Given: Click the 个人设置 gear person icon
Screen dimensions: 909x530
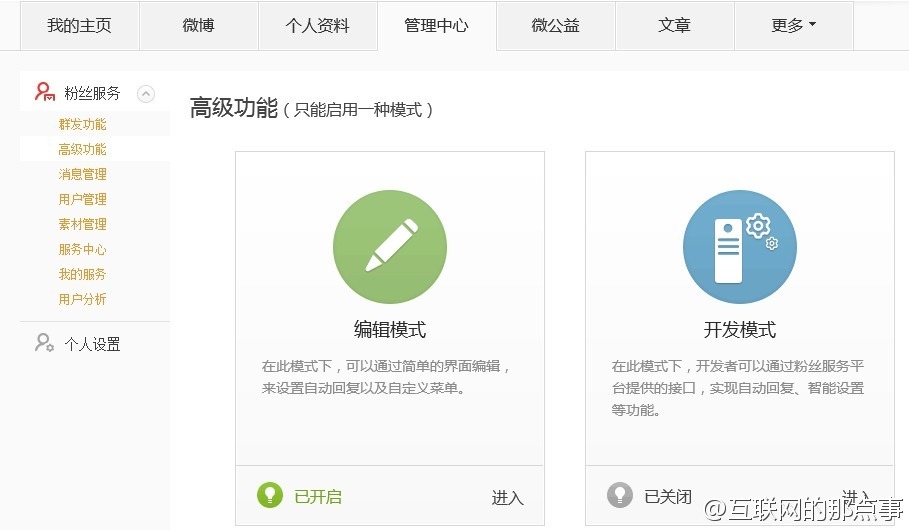Looking at the screenshot, I should coord(45,344).
